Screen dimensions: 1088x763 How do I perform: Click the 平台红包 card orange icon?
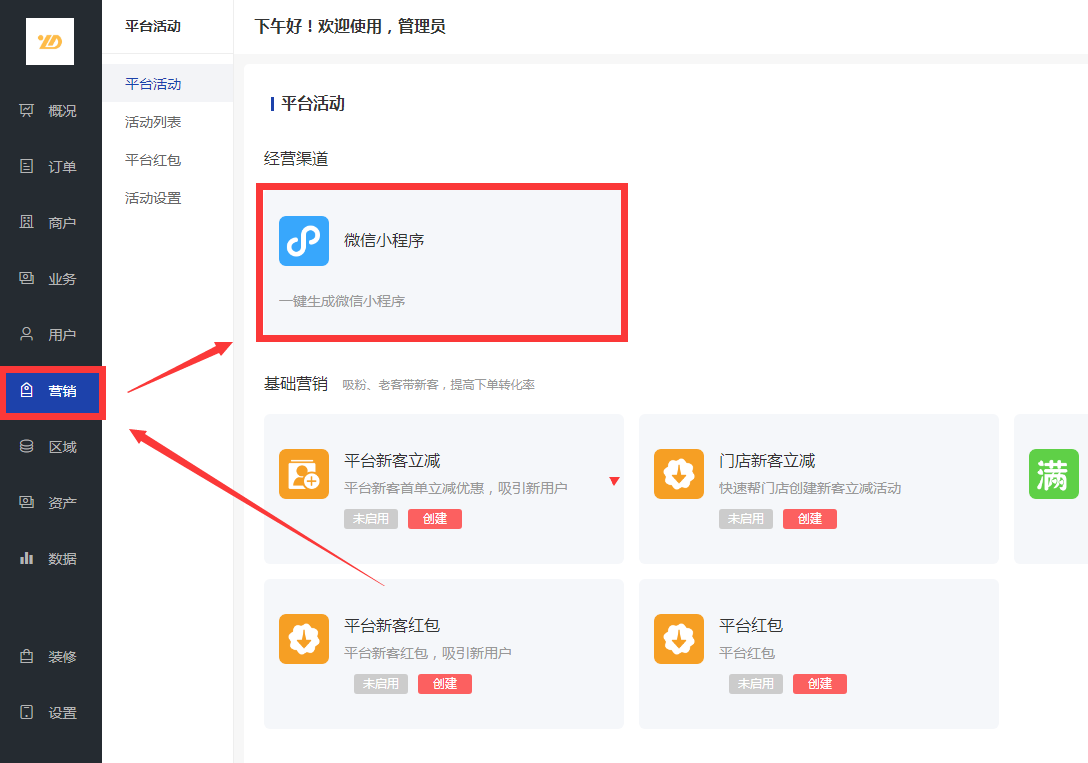click(x=679, y=639)
